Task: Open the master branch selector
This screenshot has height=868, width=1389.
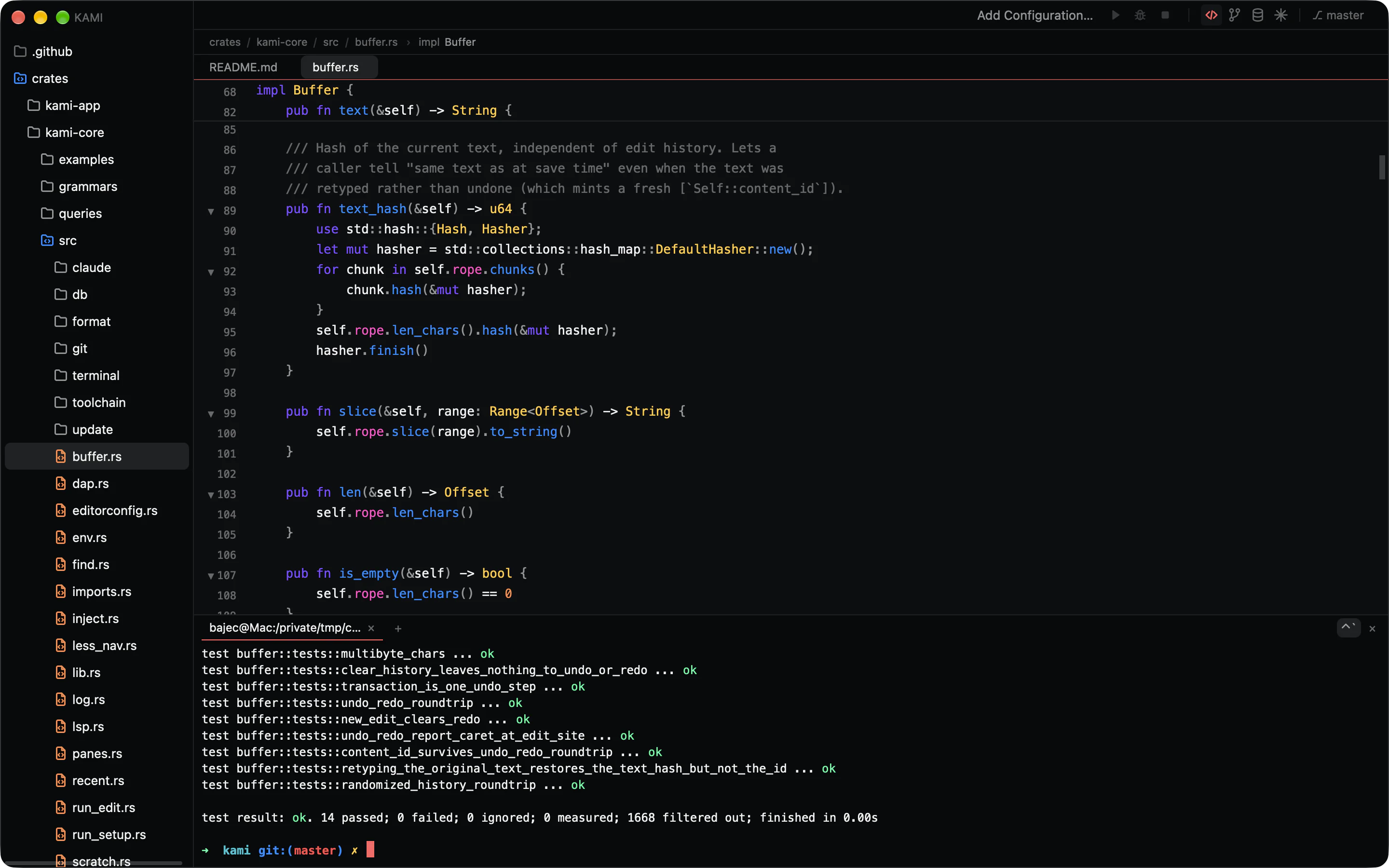Action: point(1338,15)
